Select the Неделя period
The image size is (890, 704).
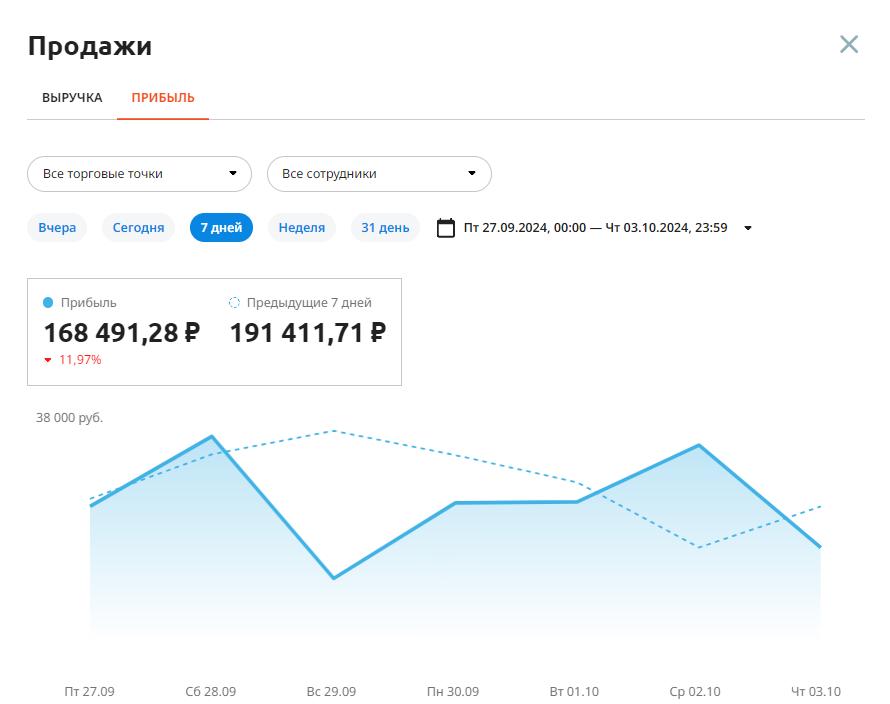[x=301, y=228]
